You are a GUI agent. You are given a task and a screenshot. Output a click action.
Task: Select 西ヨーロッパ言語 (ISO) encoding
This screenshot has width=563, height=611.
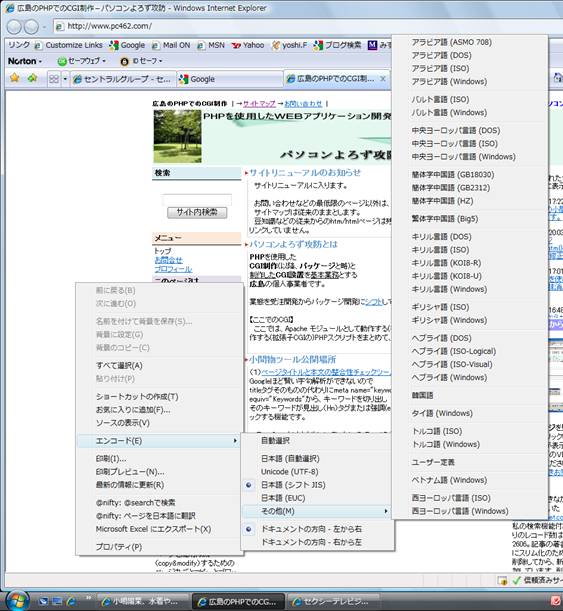pos(470,498)
